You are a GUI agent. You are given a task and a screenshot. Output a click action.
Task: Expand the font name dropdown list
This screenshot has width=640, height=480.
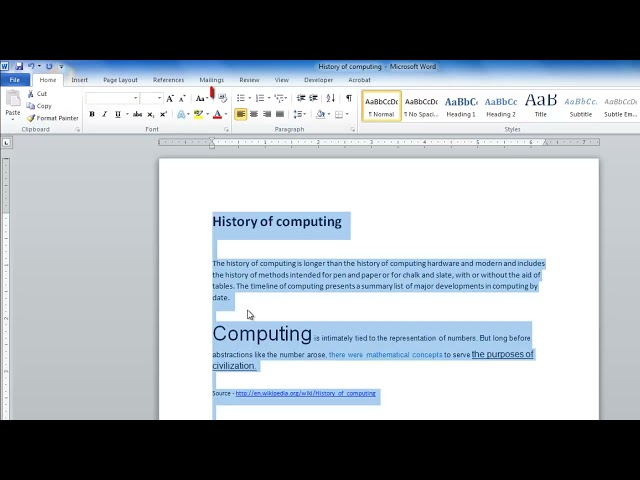pos(136,98)
